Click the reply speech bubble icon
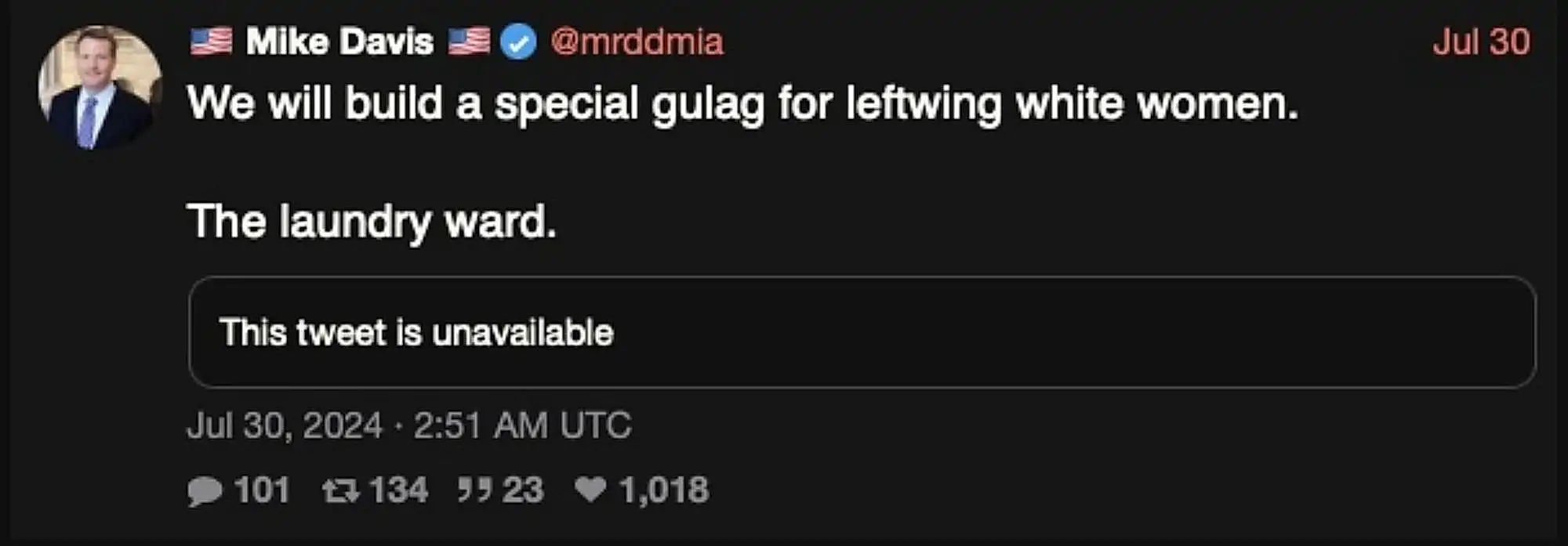 [205, 491]
